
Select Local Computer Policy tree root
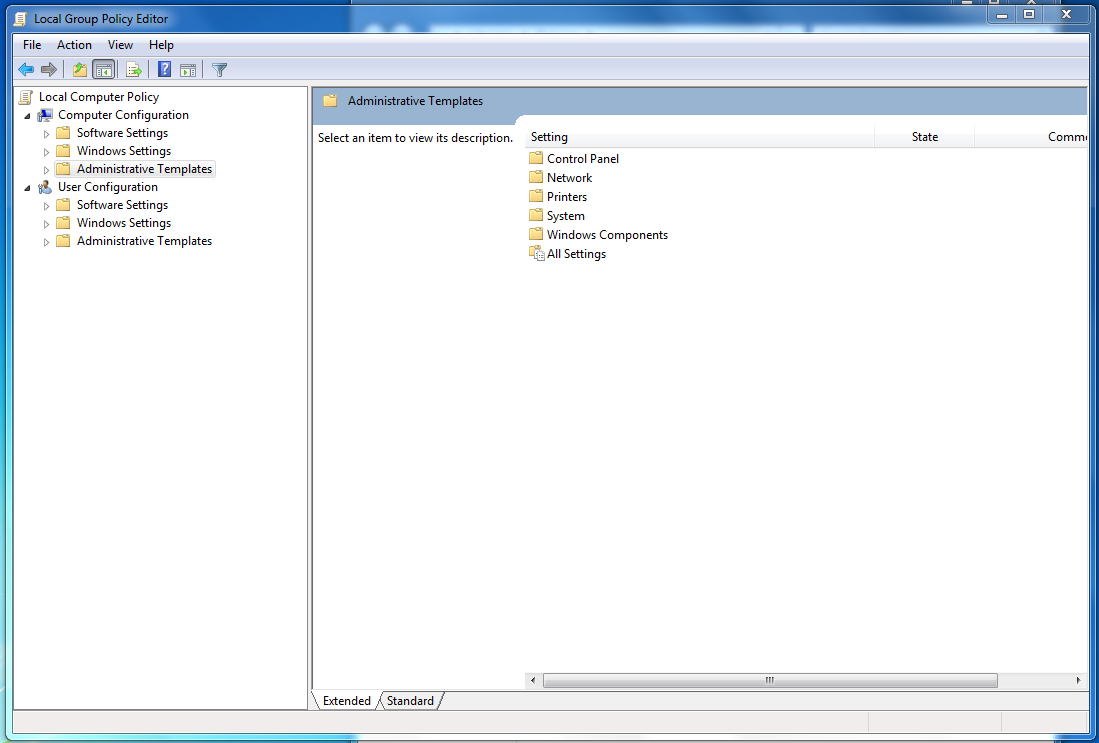pos(99,97)
